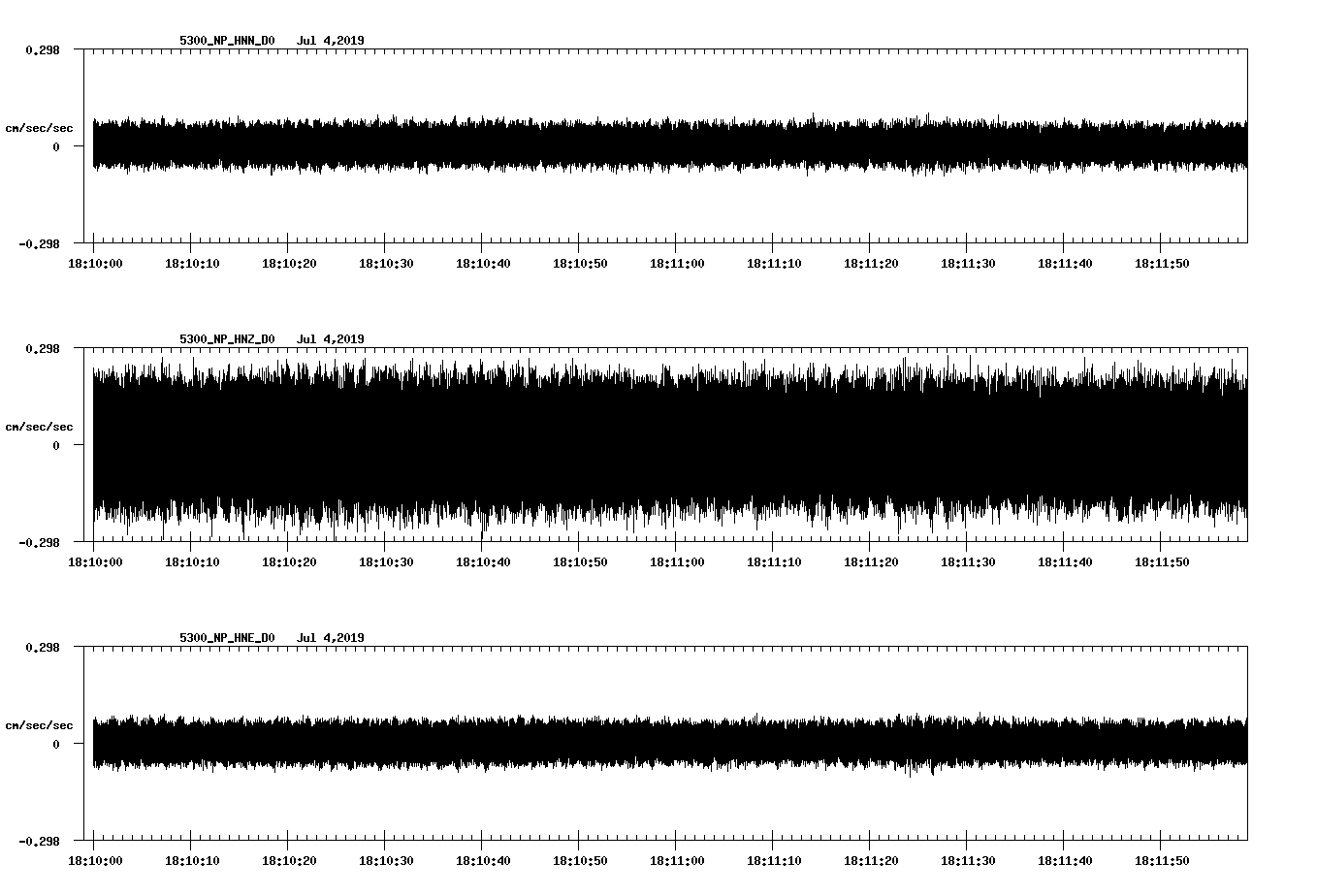Click the 18:10:40 label under HNE plot
The image size is (1317, 896).
tap(483, 861)
